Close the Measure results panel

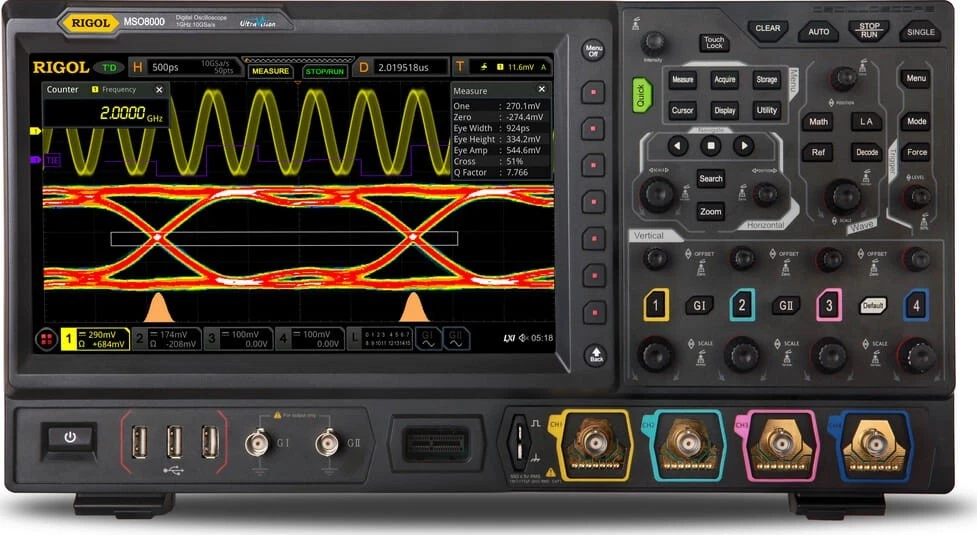tap(542, 90)
